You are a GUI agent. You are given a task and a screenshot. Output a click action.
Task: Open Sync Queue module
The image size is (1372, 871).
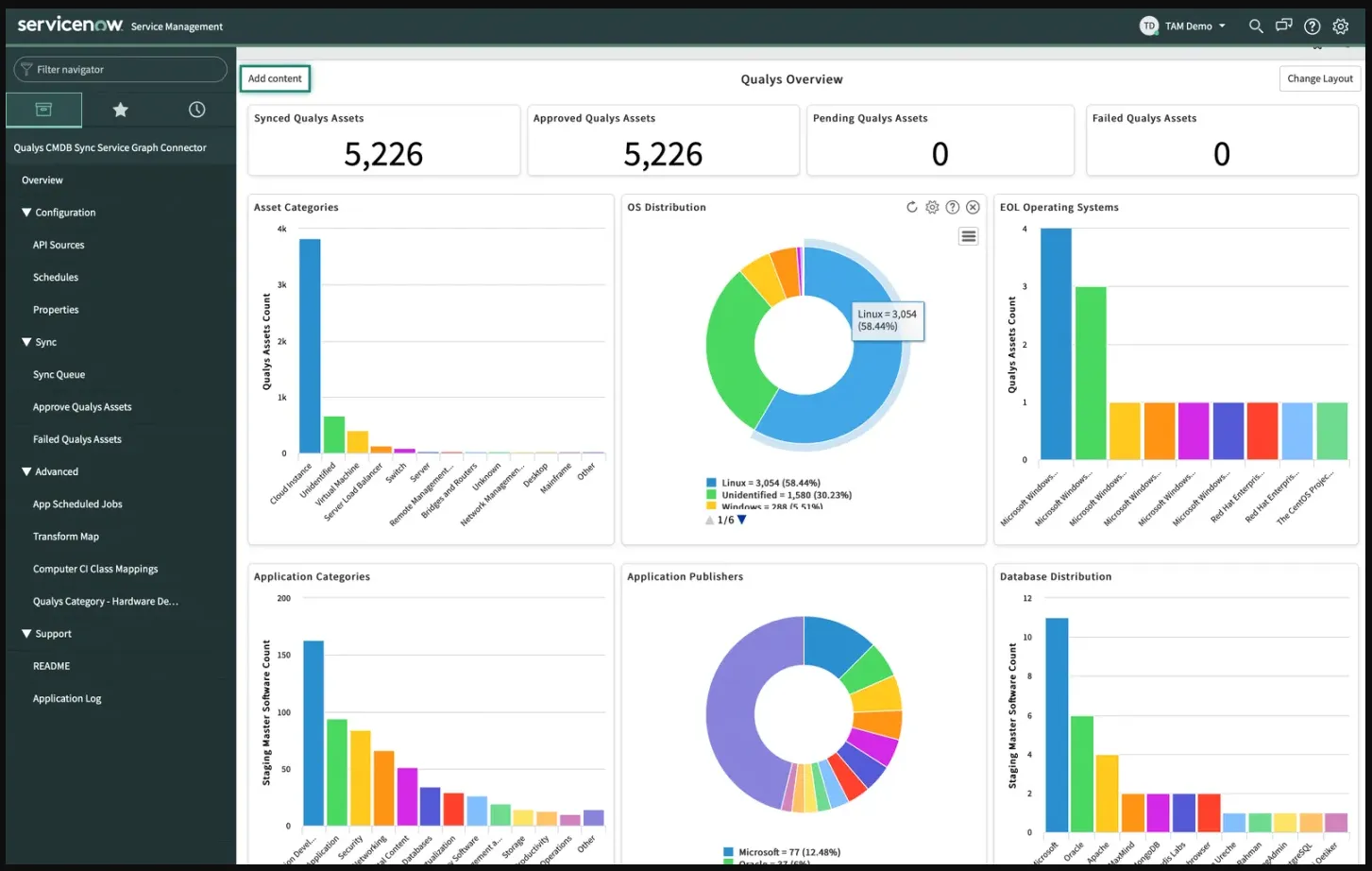tap(59, 374)
